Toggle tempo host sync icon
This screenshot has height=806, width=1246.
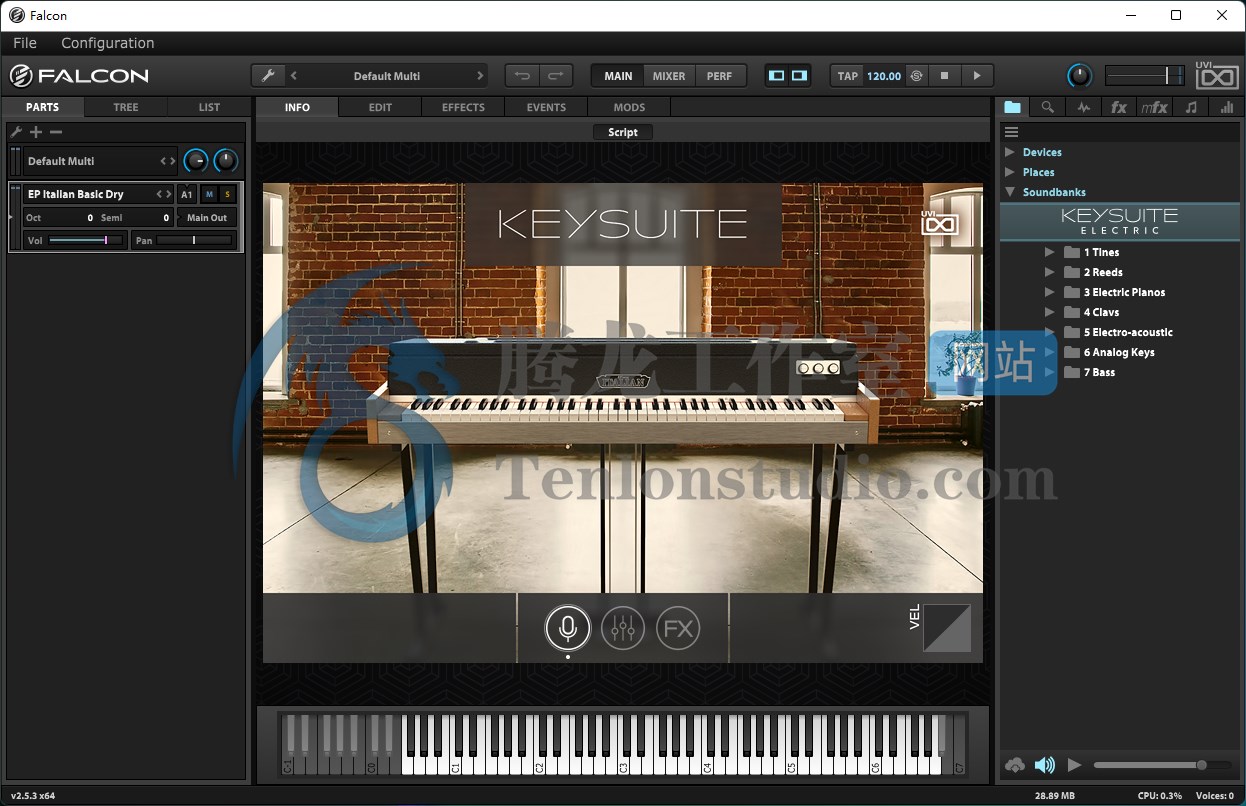click(915, 76)
